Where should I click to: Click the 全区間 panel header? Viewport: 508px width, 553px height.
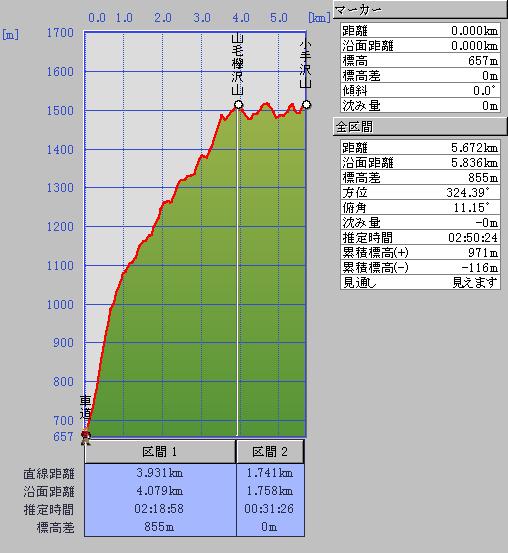(x=420, y=127)
